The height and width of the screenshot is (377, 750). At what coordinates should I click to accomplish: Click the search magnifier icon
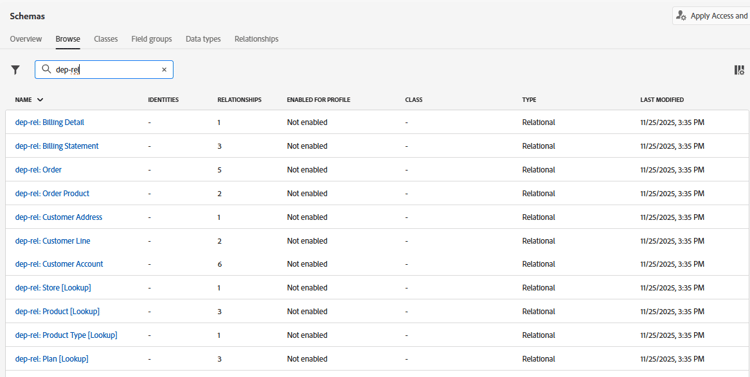coord(46,69)
